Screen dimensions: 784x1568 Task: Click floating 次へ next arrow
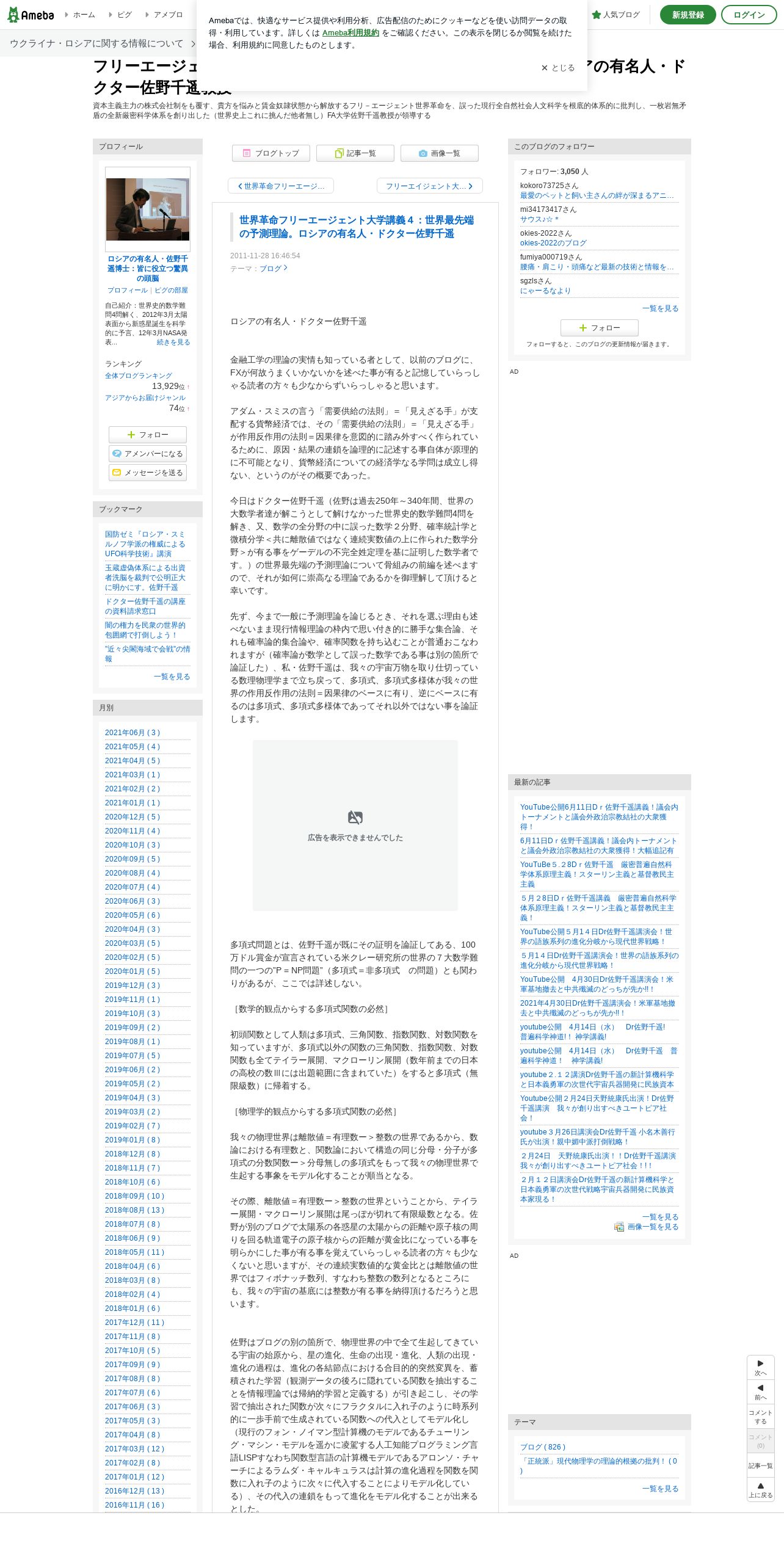point(761,1368)
